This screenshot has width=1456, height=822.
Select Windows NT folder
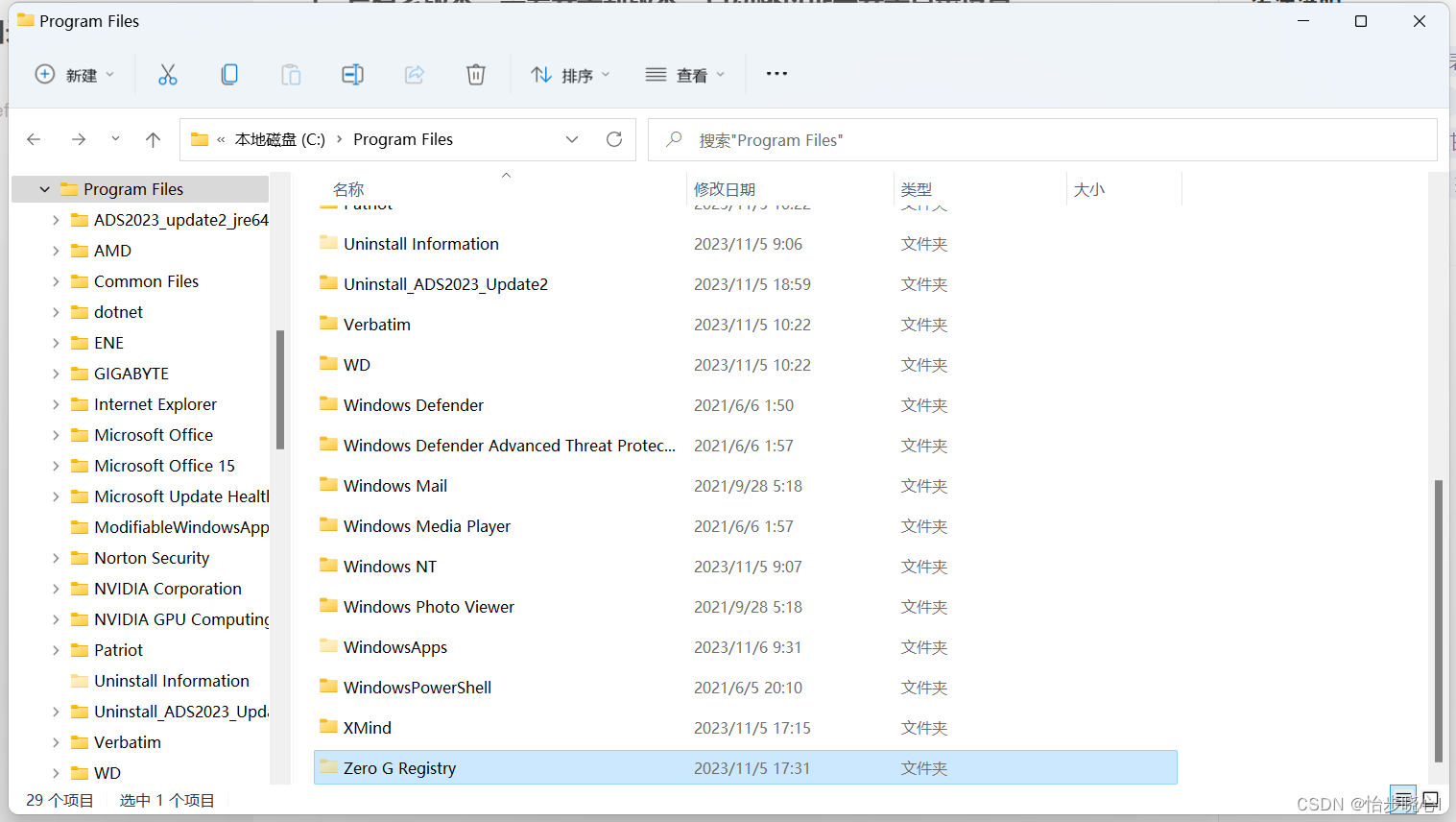tap(746, 567)
